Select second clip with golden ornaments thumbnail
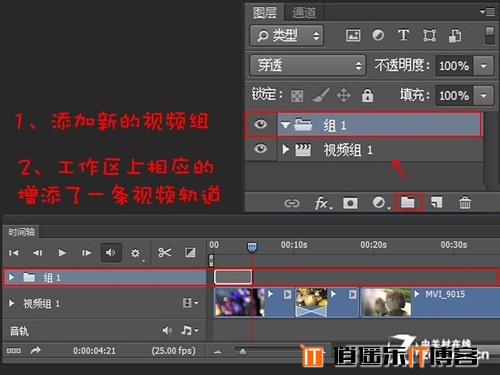 (327, 302)
